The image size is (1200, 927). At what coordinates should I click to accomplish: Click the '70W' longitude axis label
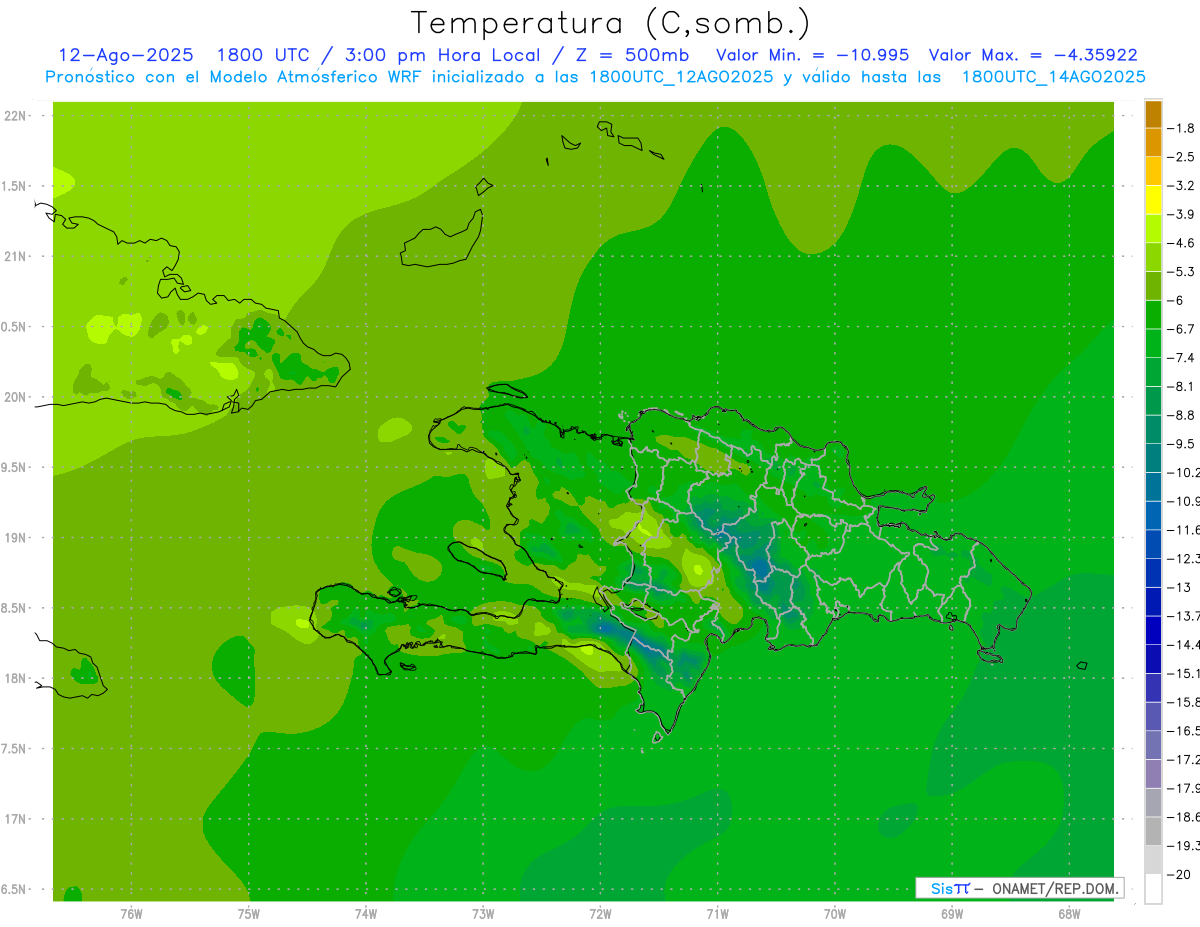click(x=835, y=913)
